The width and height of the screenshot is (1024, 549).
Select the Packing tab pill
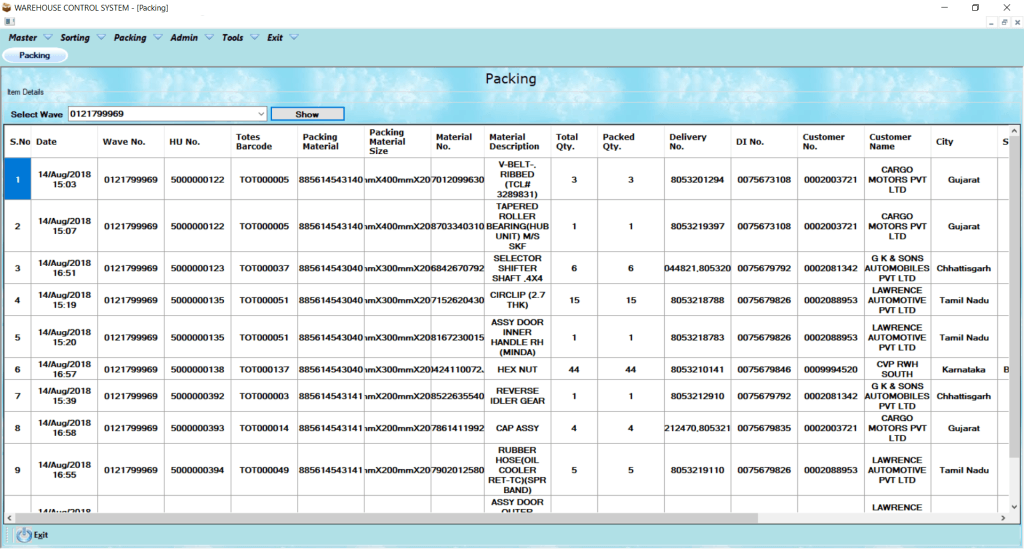(35, 55)
